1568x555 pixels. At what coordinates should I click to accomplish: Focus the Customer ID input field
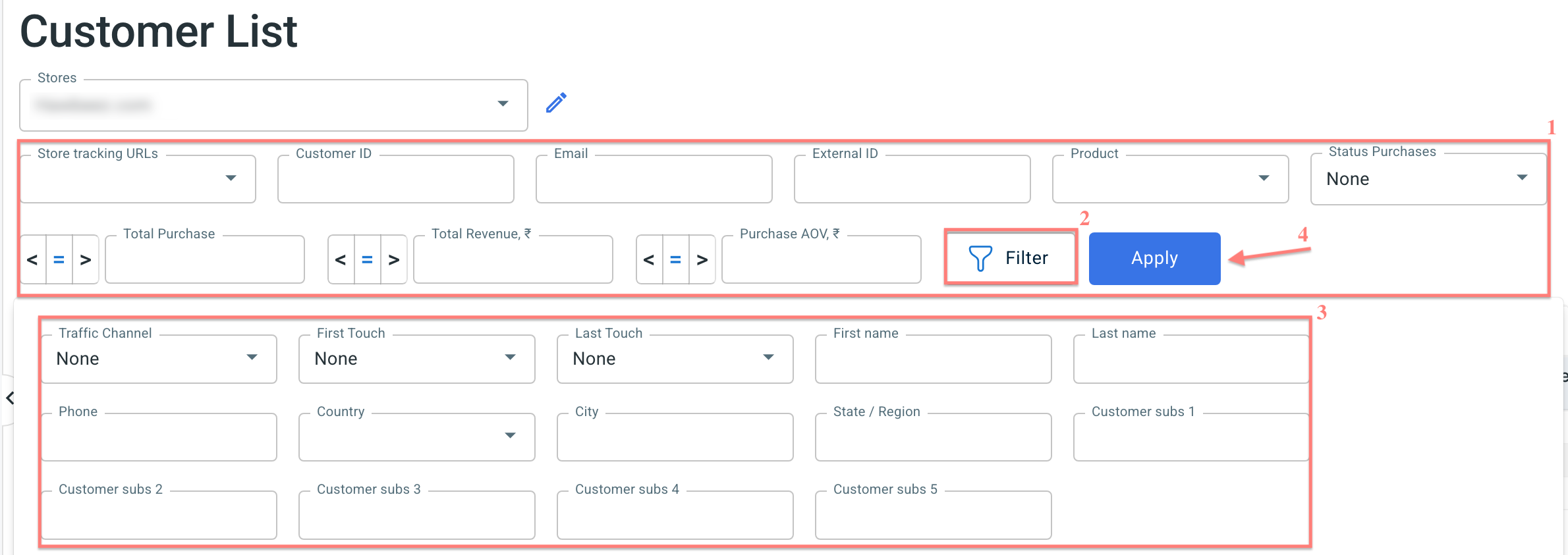(396, 179)
